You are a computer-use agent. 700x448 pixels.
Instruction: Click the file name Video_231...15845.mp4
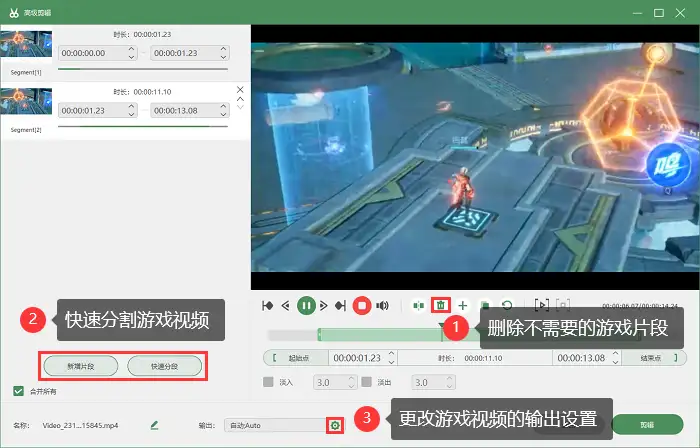(80, 425)
